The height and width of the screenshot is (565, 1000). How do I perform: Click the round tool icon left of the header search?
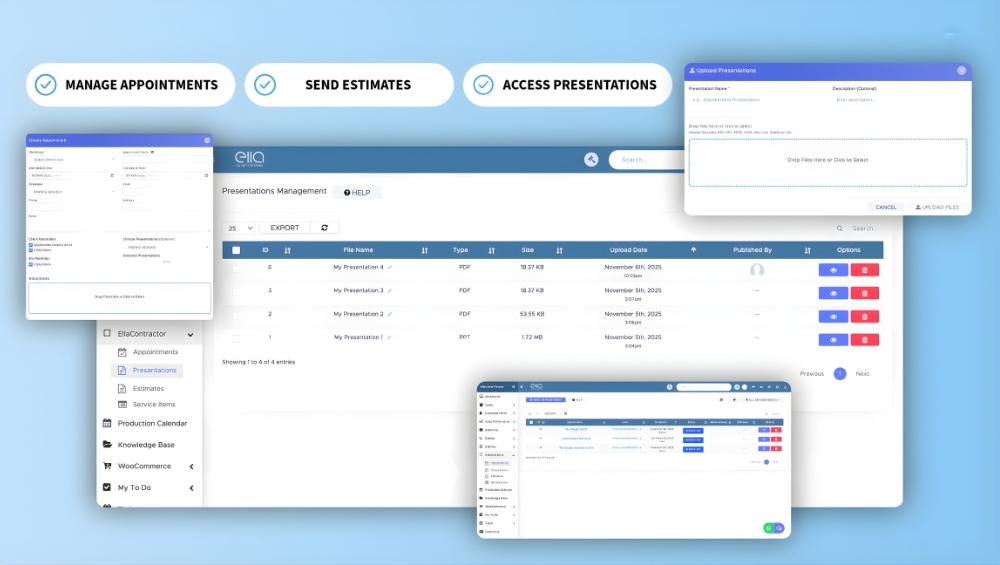(x=591, y=160)
